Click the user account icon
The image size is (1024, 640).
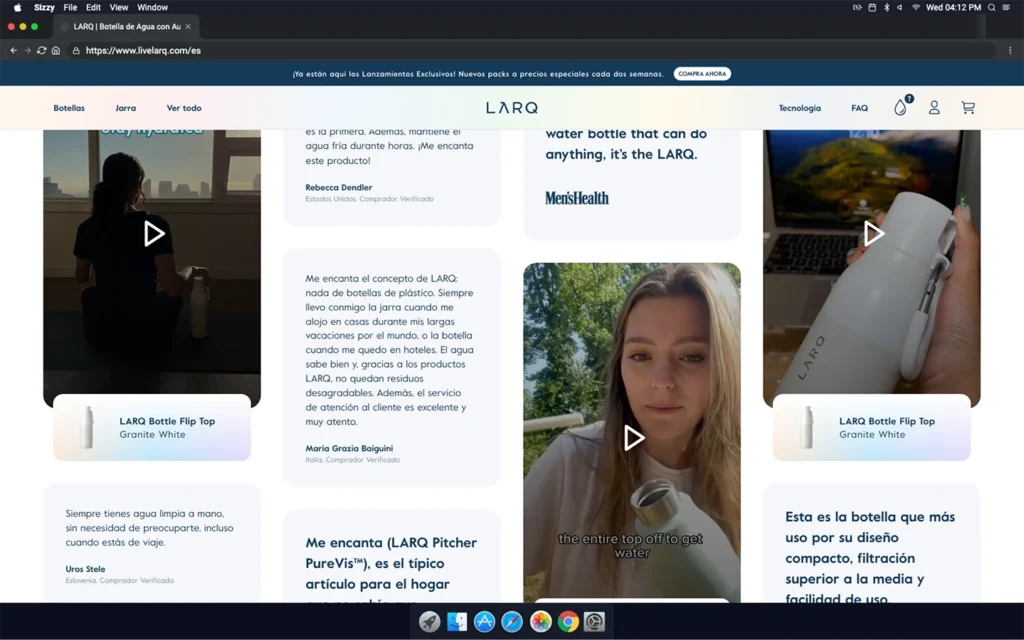pos(934,108)
